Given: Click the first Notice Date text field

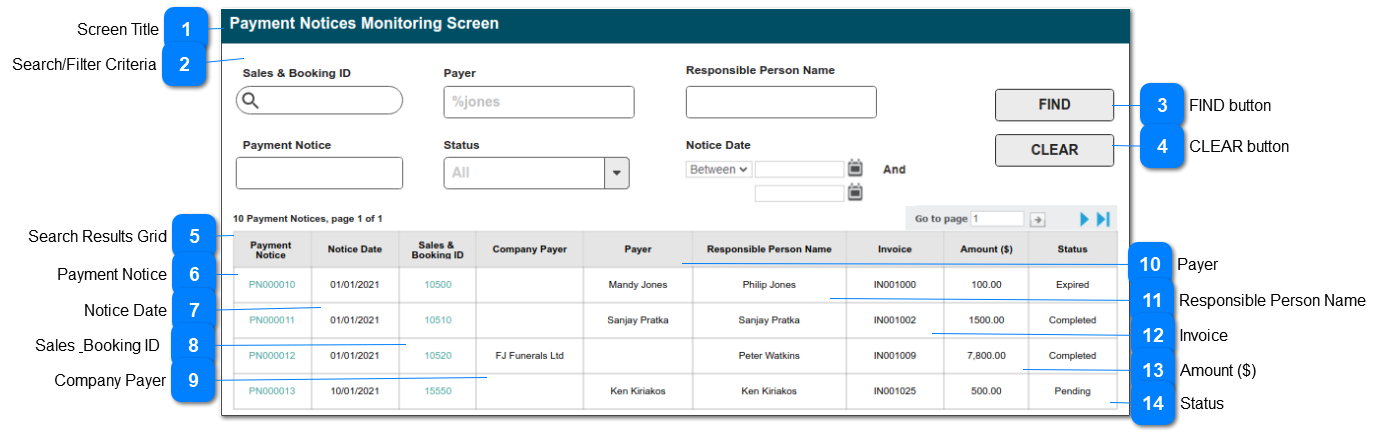Looking at the screenshot, I should 799,169.
